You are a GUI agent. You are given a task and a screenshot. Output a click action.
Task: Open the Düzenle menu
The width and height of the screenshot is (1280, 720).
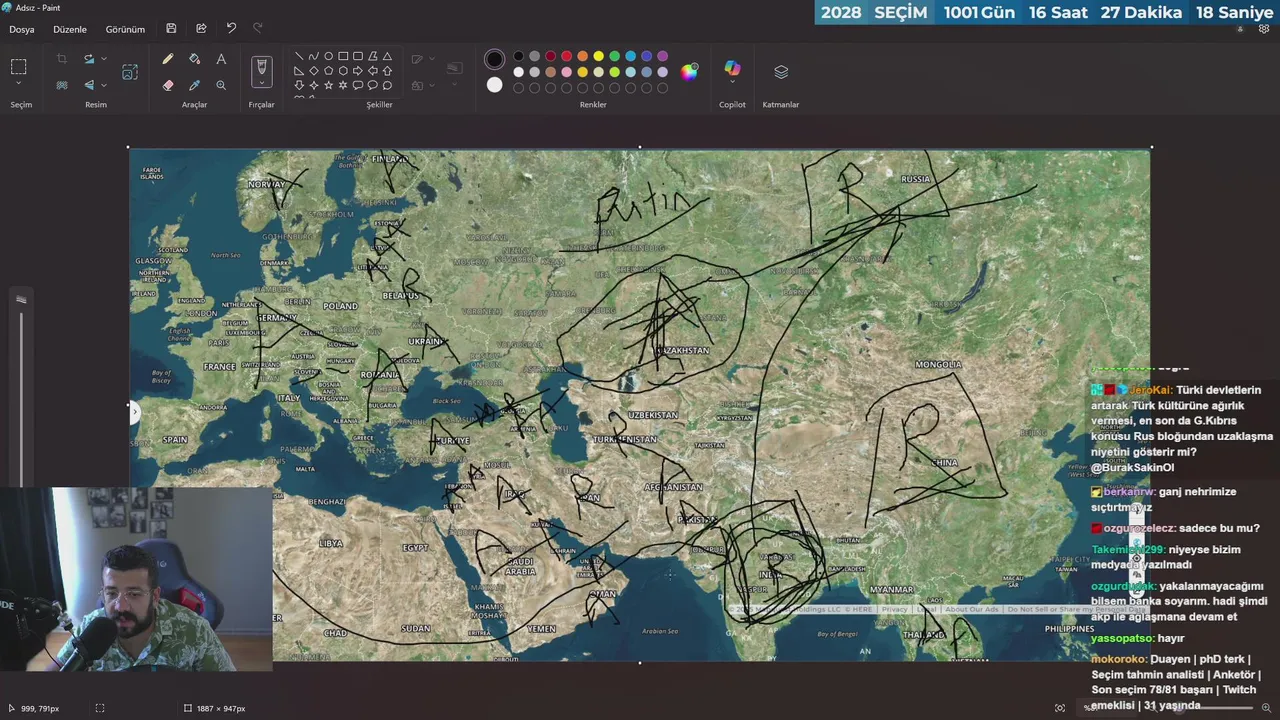click(x=70, y=29)
